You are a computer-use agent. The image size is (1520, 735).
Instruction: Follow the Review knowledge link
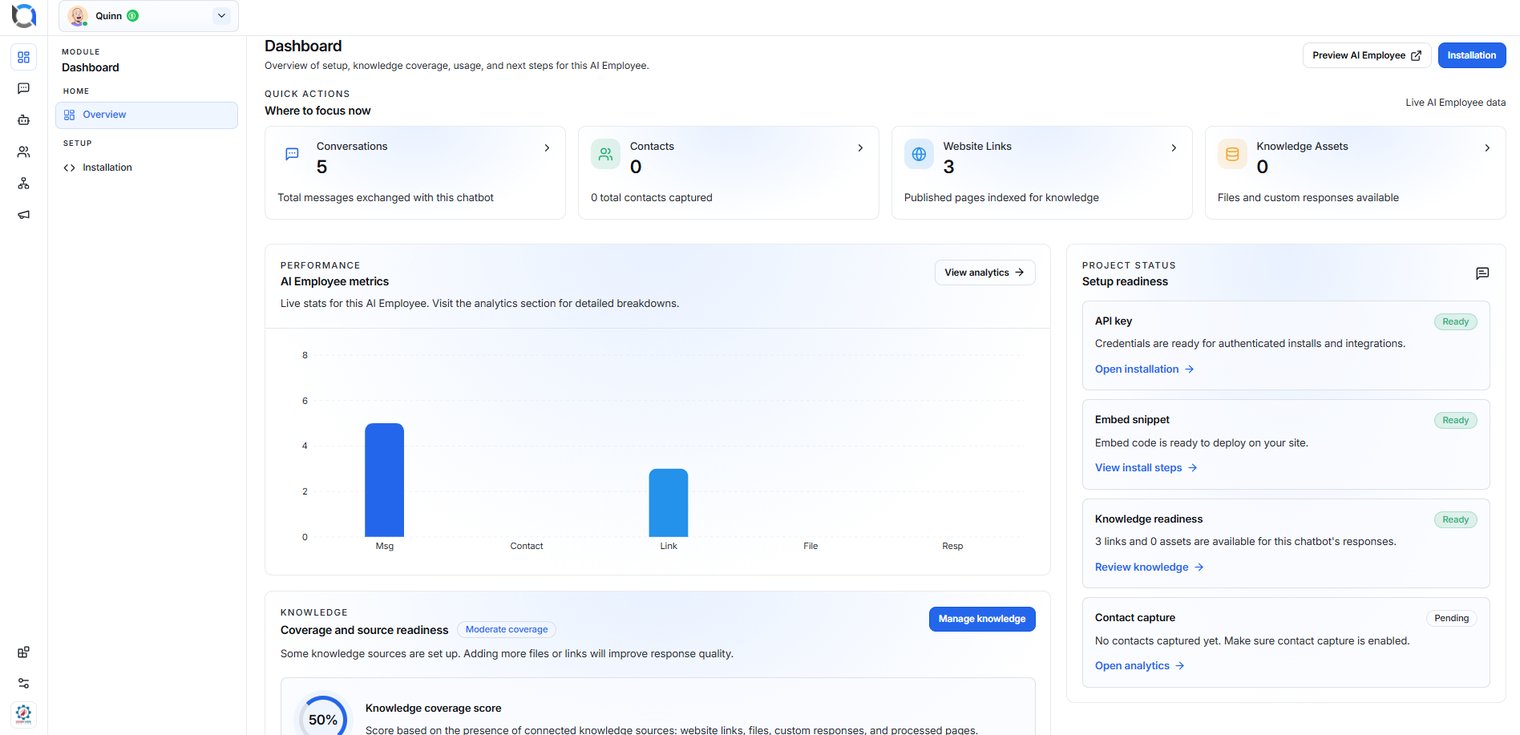[x=1149, y=567]
